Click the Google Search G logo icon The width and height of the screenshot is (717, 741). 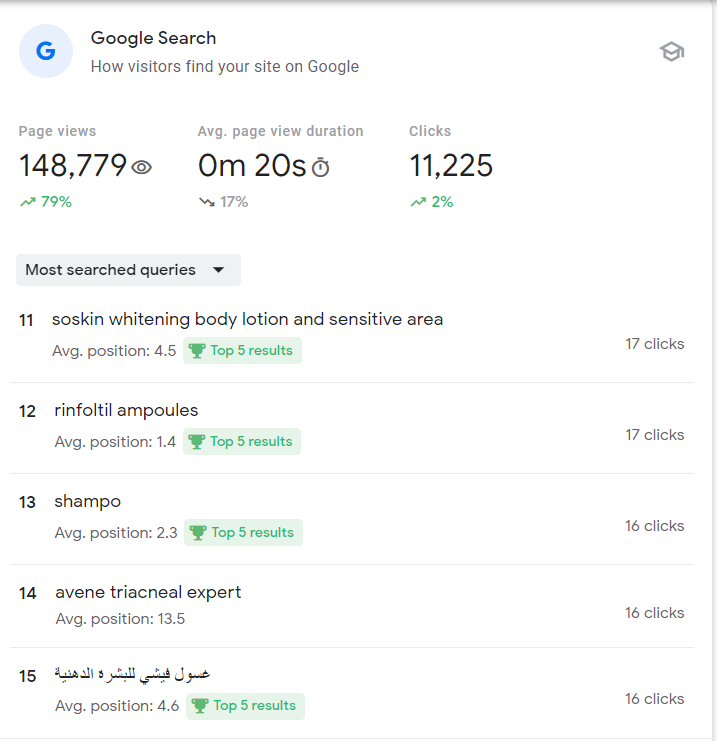click(x=46, y=51)
